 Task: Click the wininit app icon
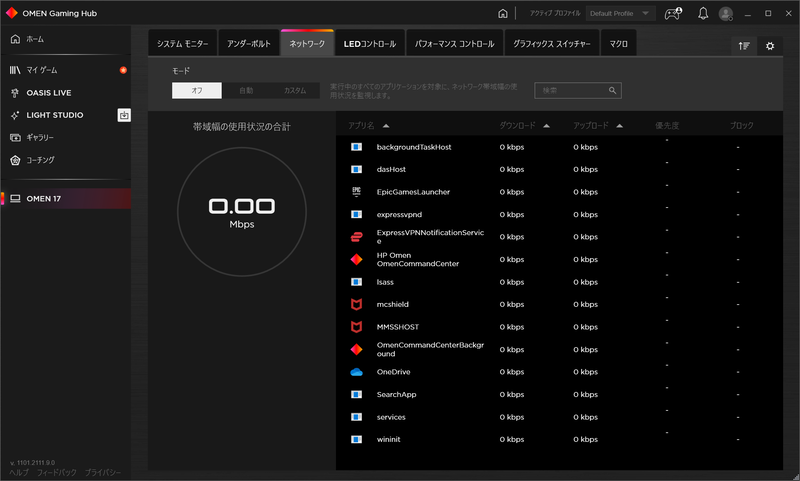(x=357, y=439)
